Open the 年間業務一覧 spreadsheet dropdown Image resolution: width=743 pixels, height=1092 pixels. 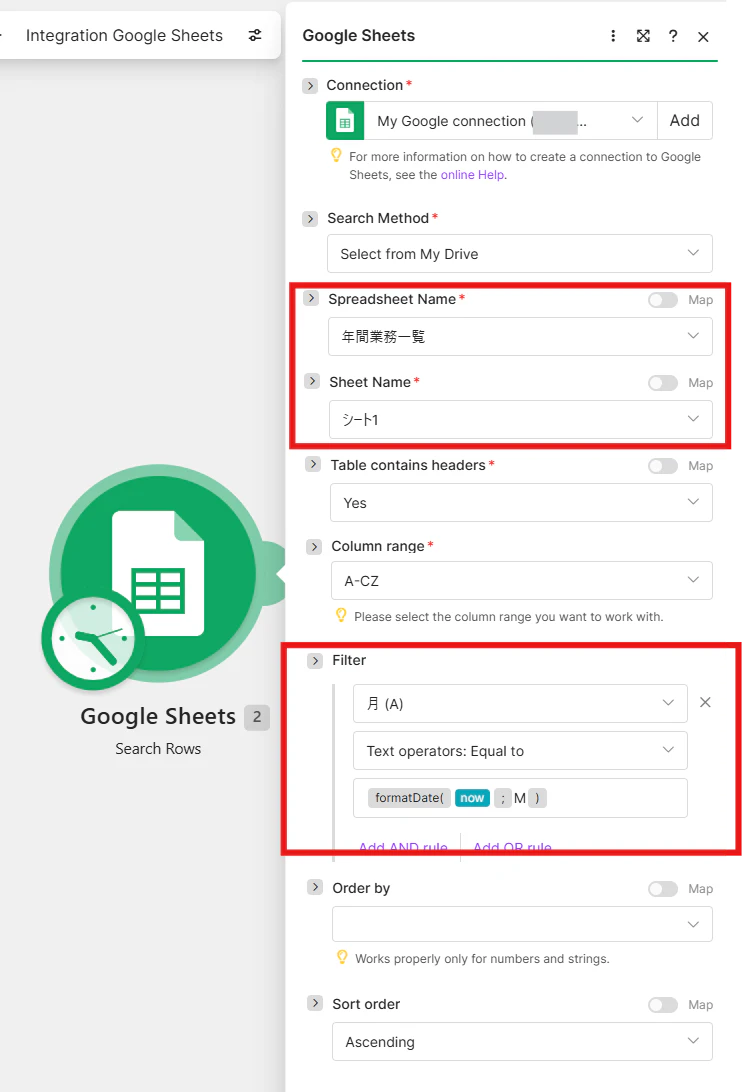(520, 336)
